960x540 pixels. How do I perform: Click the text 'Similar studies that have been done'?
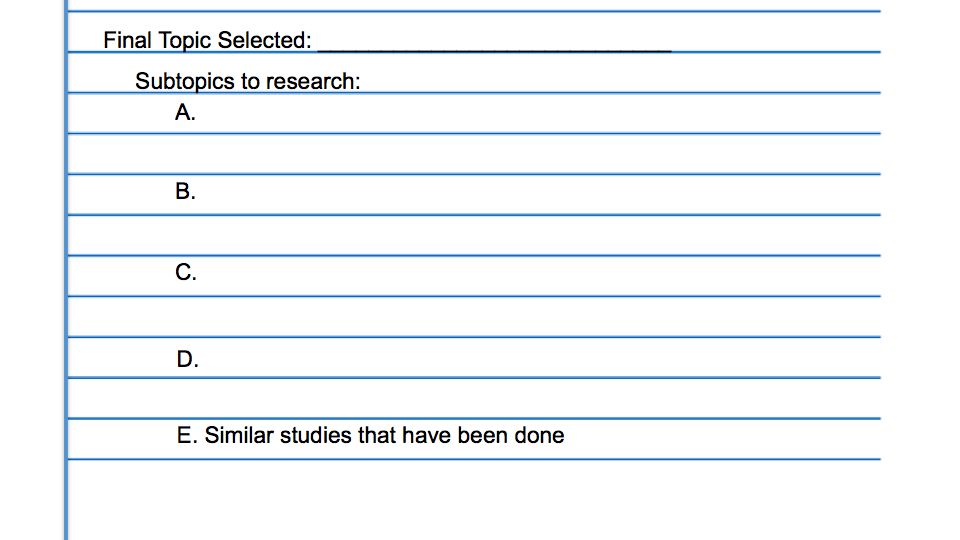(x=384, y=435)
